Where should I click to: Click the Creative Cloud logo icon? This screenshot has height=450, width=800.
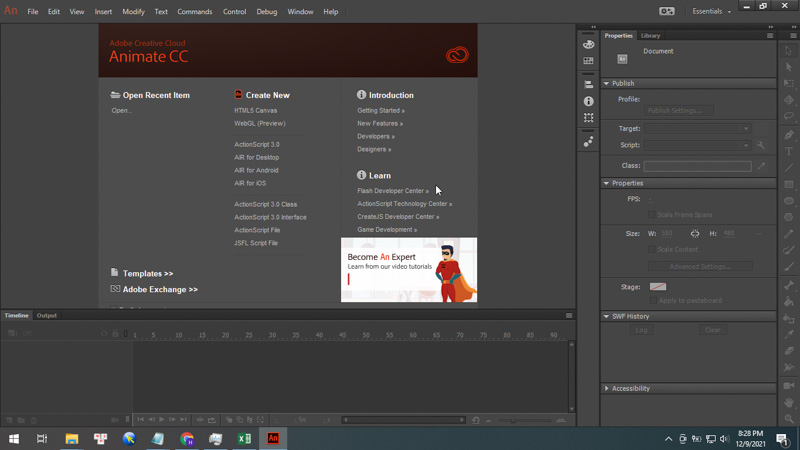point(457,55)
